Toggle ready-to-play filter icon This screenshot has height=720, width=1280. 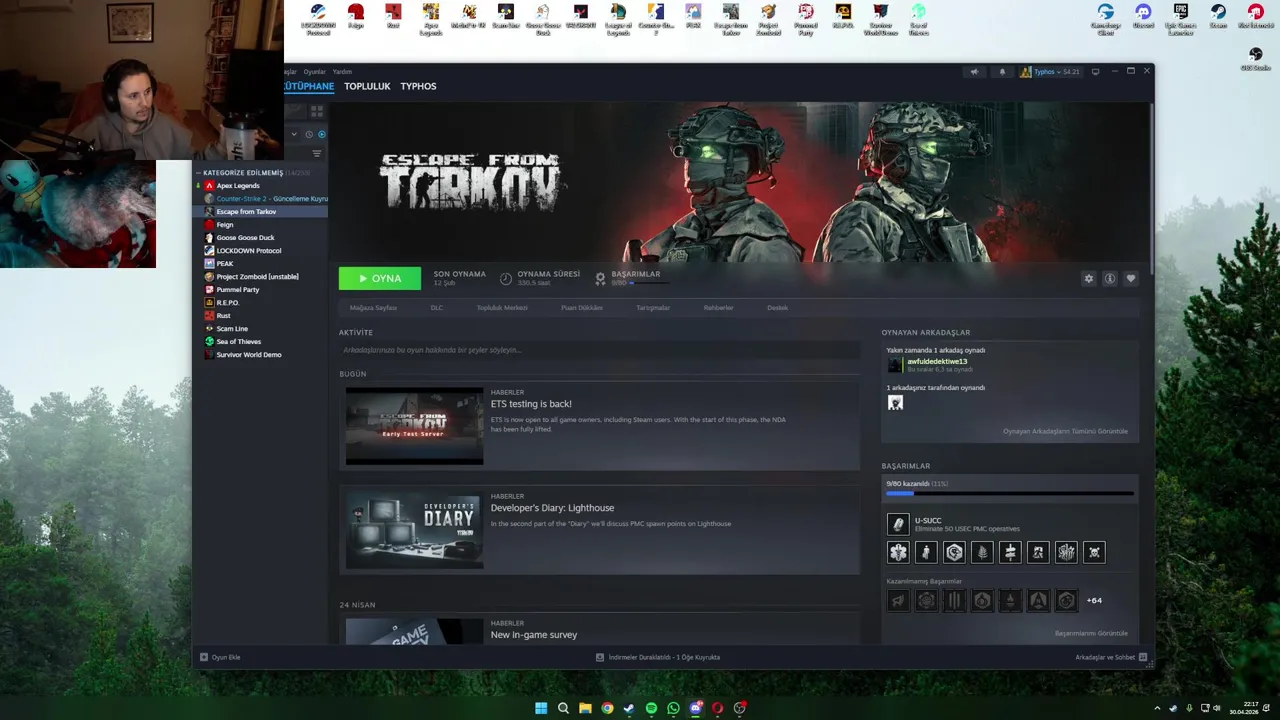[x=321, y=134]
